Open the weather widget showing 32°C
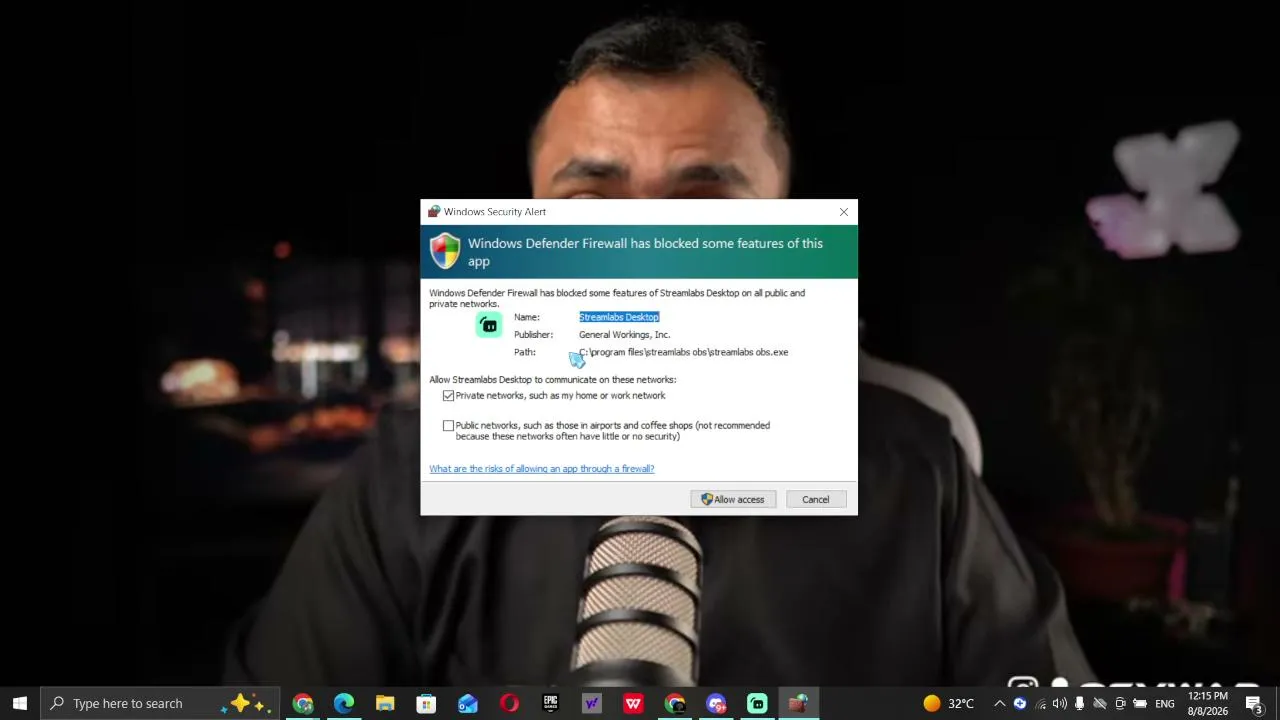The image size is (1280, 720). point(948,703)
